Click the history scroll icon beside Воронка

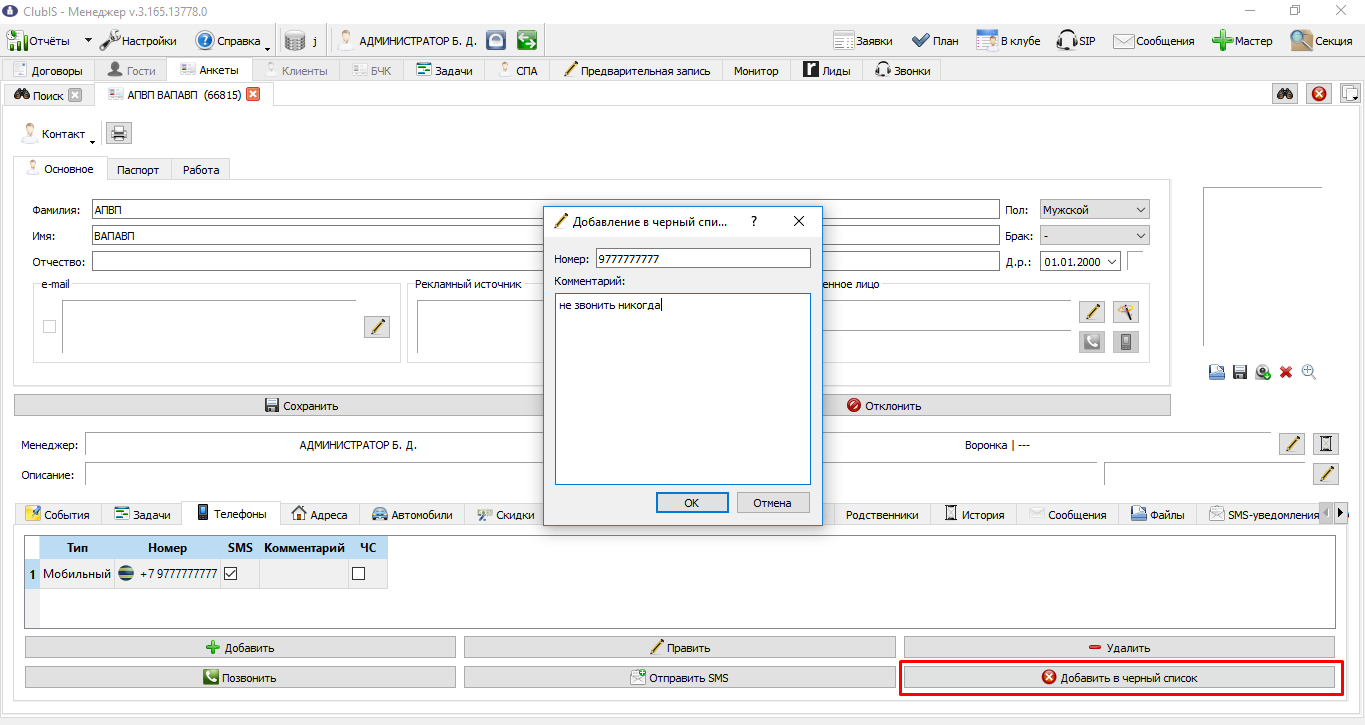[x=1326, y=444]
